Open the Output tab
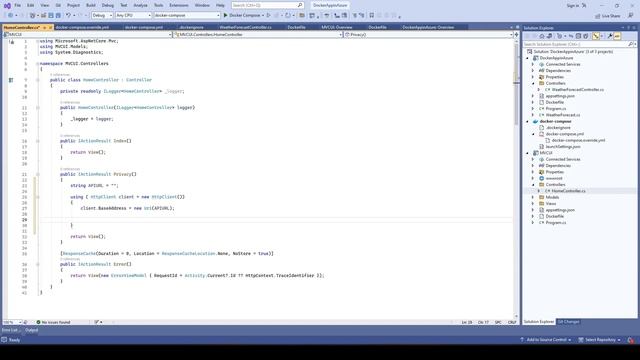 (x=31, y=330)
